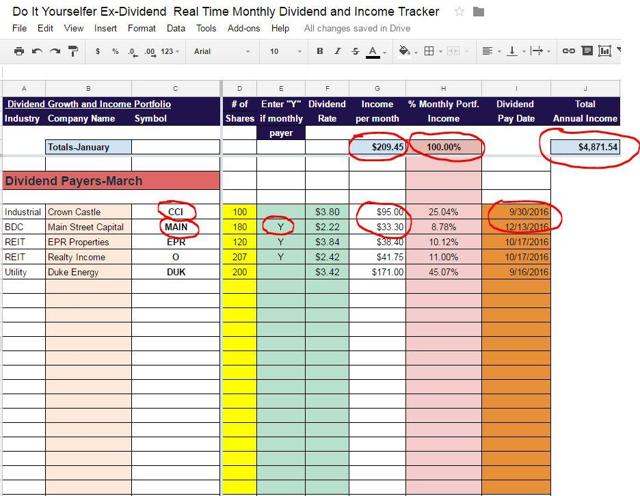Open the Data menu
The width and height of the screenshot is (640, 496).
coord(176,28)
